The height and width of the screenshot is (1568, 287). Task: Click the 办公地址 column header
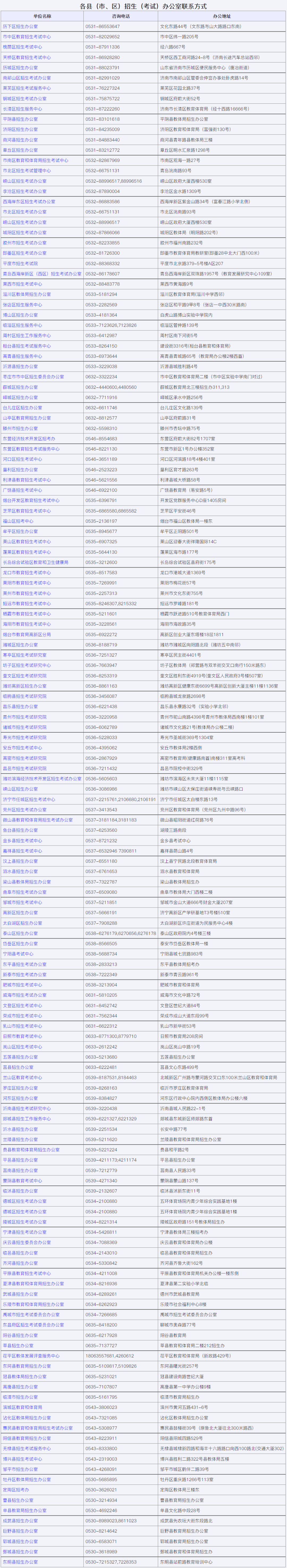(x=222, y=16)
